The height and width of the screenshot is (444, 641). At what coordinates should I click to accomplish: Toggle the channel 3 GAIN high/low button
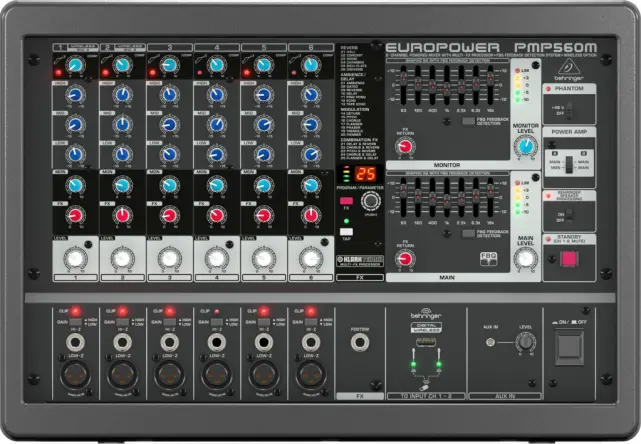(x=170, y=322)
